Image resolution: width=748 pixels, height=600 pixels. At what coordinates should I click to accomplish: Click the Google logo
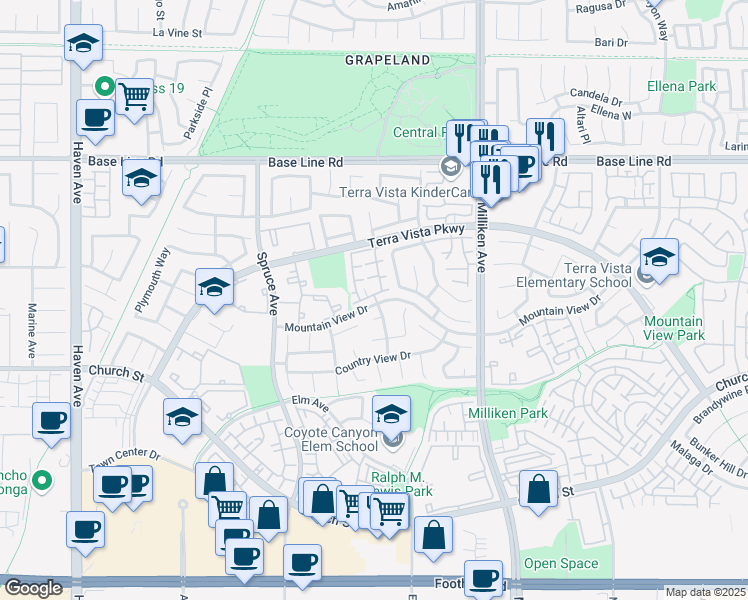coord(33,588)
